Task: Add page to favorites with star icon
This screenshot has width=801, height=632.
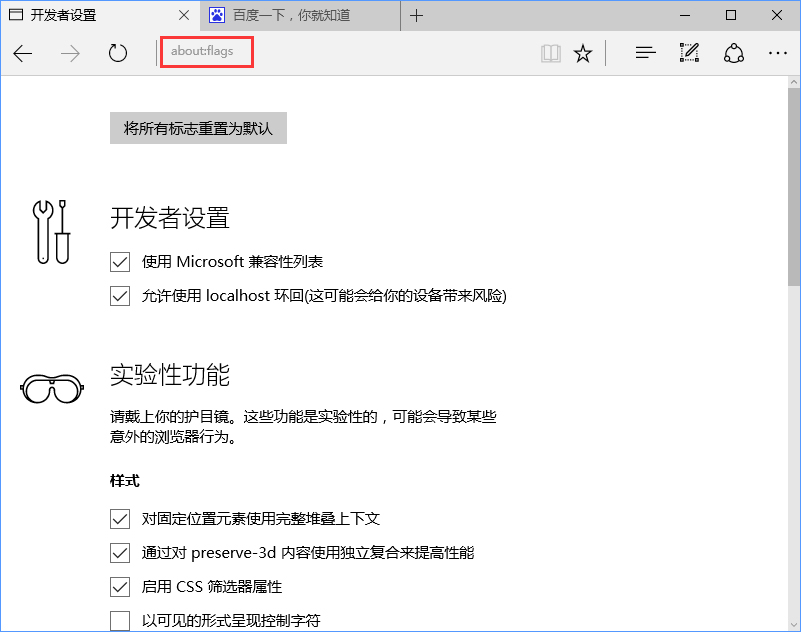Action: 583,54
